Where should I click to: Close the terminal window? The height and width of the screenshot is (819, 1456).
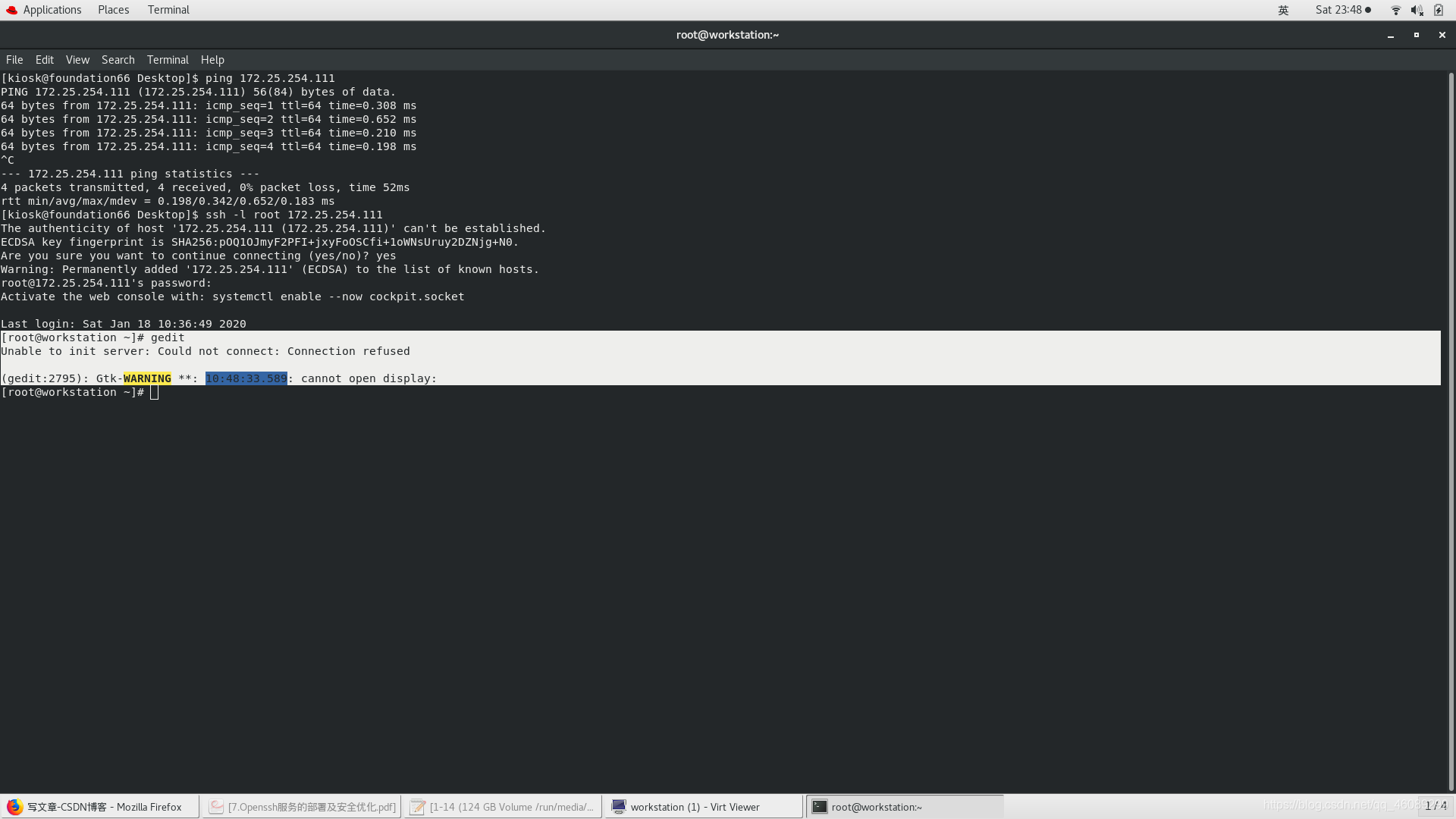pyautogui.click(x=1442, y=35)
